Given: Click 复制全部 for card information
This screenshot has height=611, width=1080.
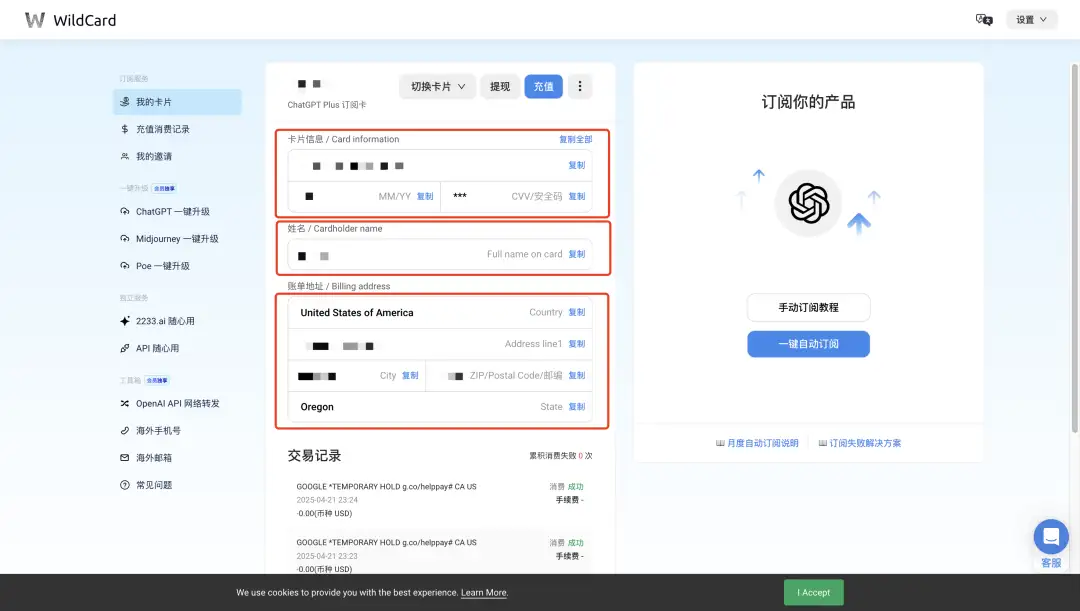Looking at the screenshot, I should (575, 139).
